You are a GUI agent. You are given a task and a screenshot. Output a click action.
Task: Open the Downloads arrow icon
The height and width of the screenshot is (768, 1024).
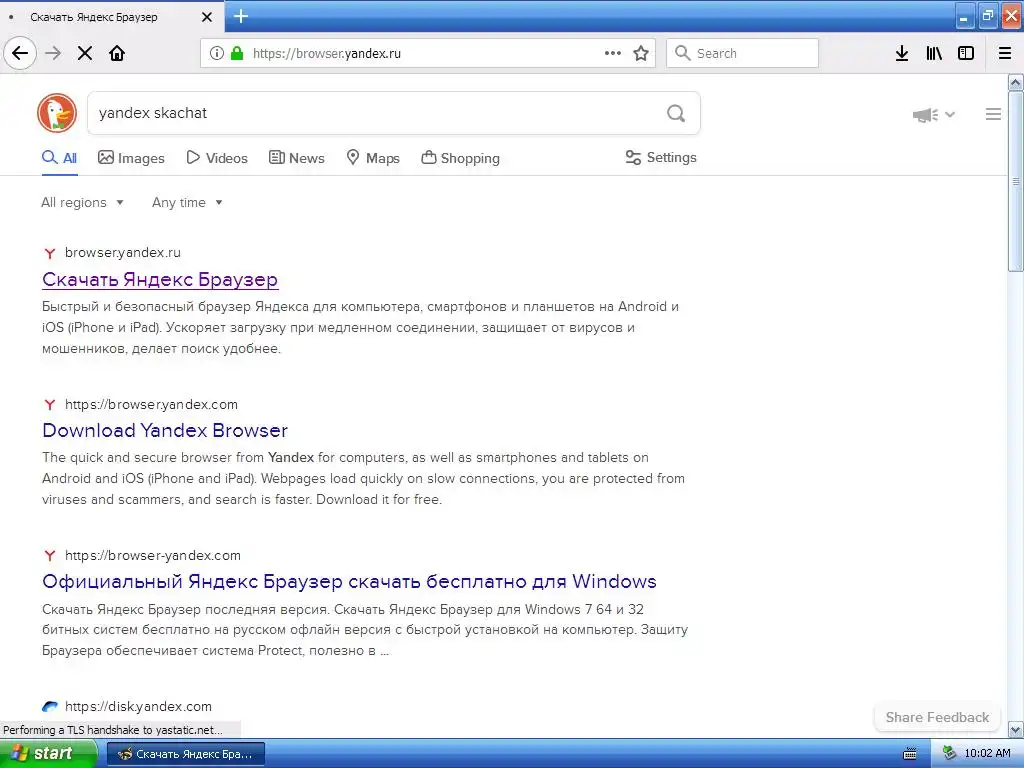pos(902,54)
